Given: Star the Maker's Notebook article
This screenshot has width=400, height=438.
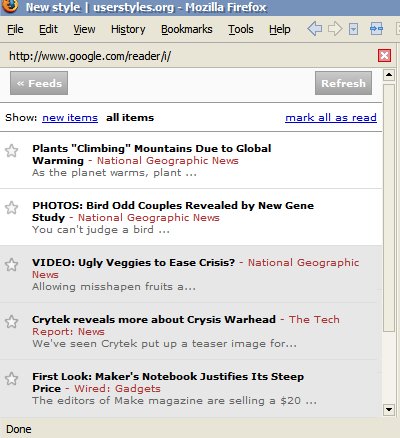Looking at the screenshot, I should coord(12,379).
